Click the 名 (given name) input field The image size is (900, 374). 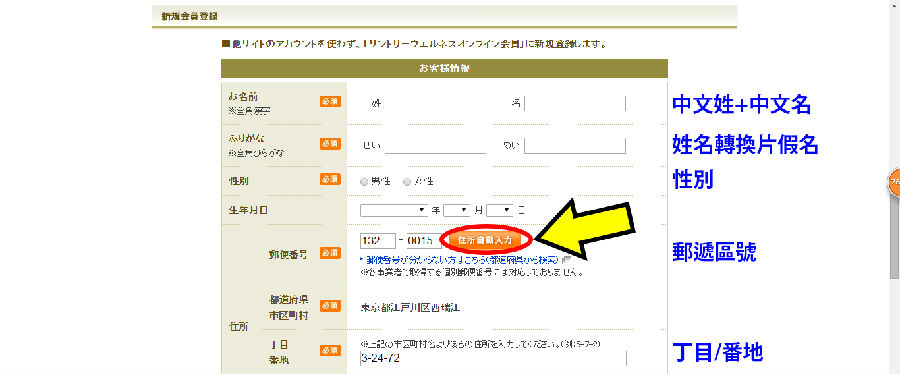coord(575,104)
